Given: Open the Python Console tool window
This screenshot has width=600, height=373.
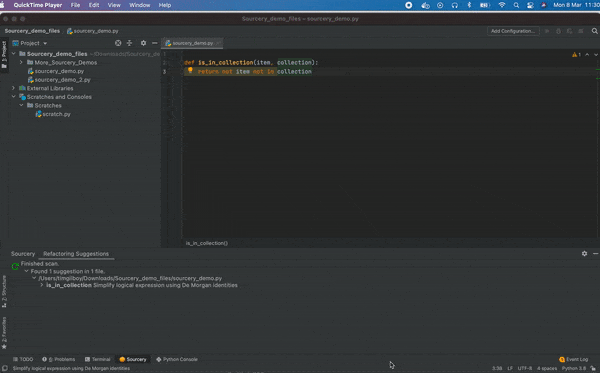Looking at the screenshot, I should tap(177, 359).
